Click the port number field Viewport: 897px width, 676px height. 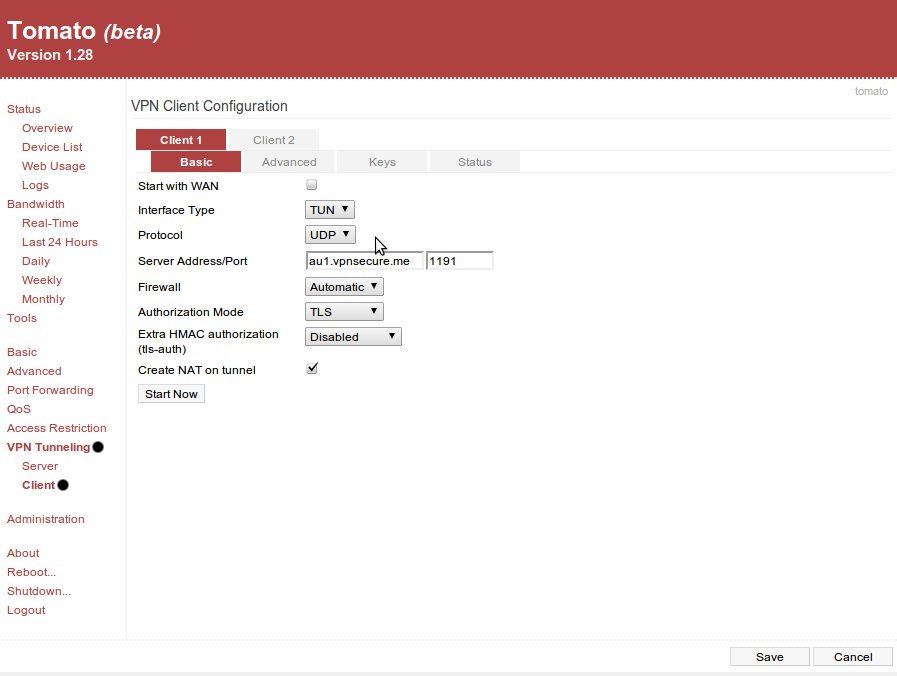[x=459, y=261]
